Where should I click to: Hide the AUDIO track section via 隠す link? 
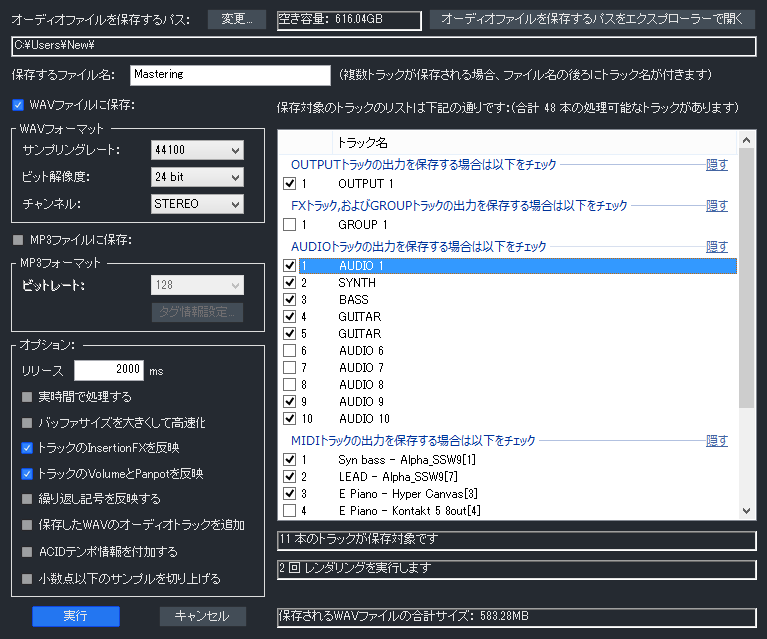(x=717, y=246)
